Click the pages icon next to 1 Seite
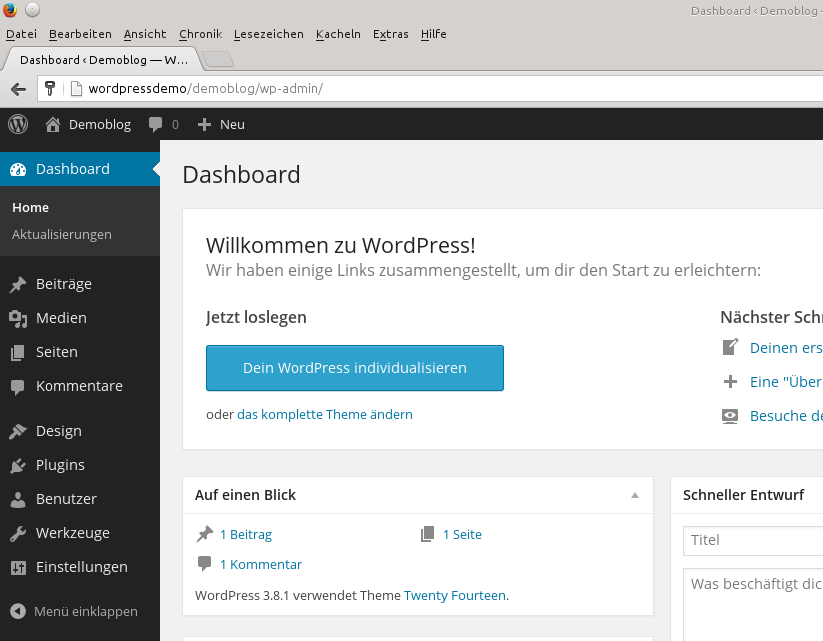 coord(427,534)
